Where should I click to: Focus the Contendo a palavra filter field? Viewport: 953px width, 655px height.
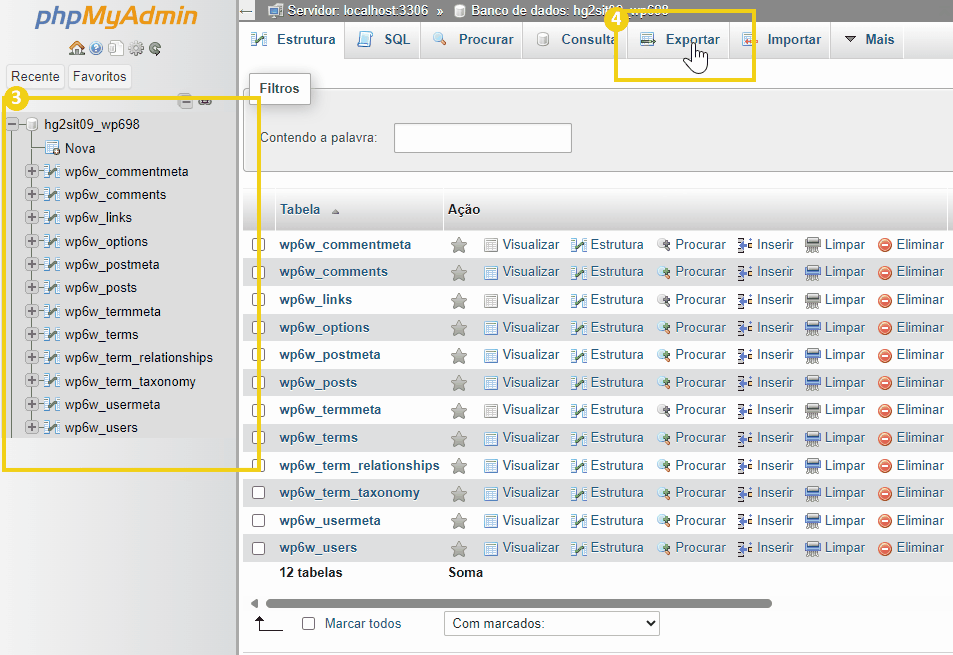[x=483, y=138]
